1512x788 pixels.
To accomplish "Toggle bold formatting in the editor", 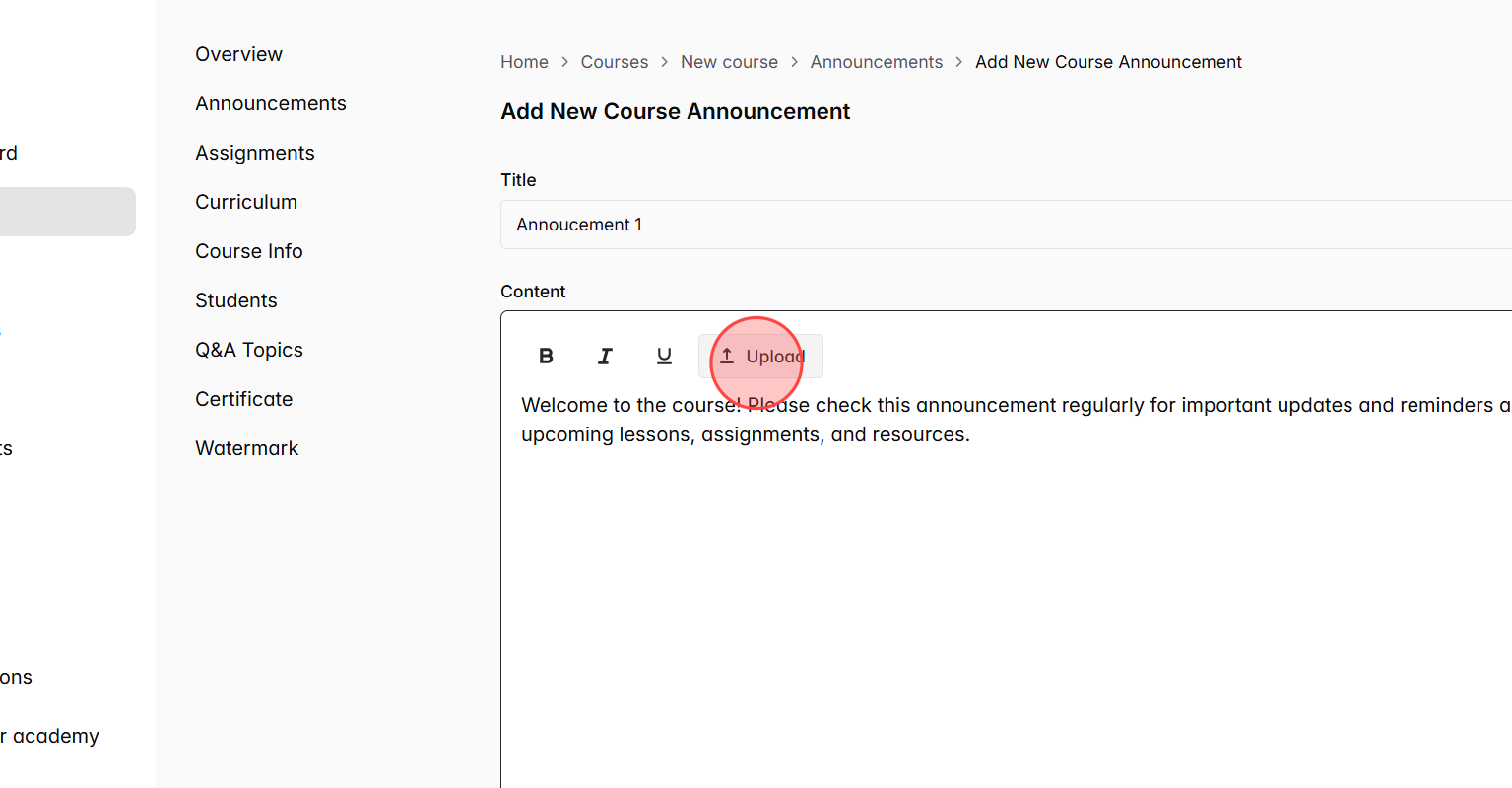I will (546, 356).
